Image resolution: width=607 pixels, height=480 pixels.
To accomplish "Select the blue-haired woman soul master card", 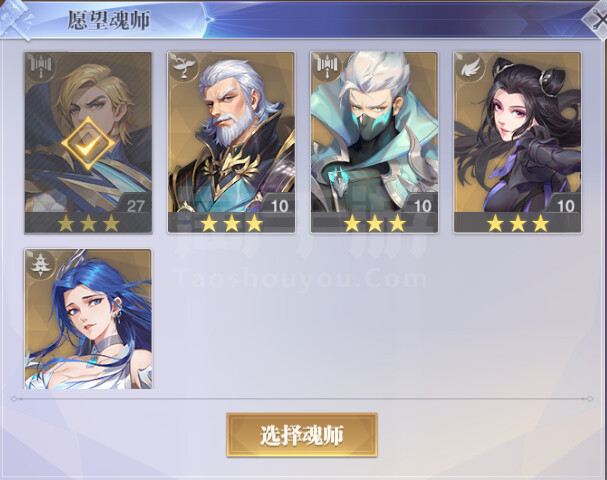I will [x=88, y=319].
